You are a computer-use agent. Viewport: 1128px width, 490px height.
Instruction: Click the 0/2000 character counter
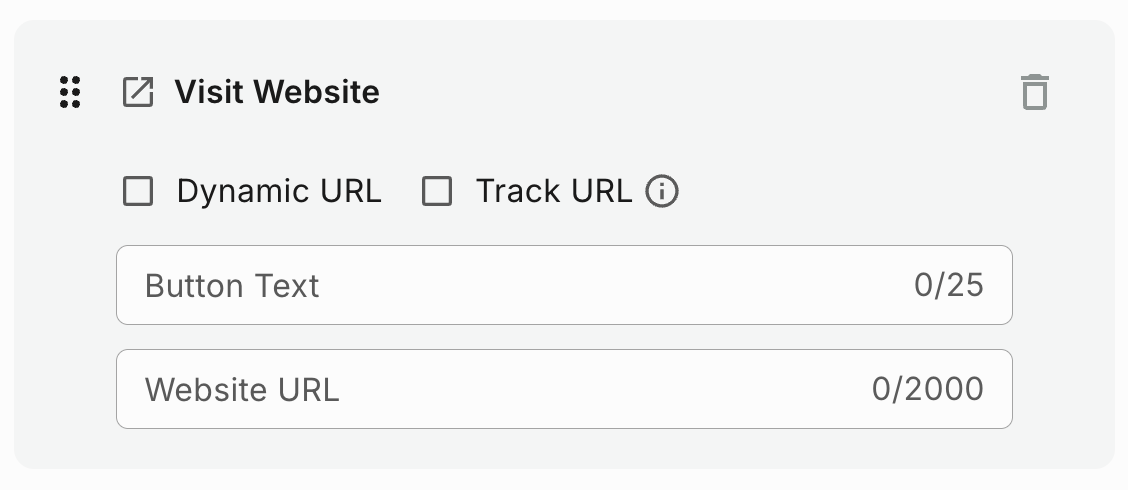tap(928, 389)
